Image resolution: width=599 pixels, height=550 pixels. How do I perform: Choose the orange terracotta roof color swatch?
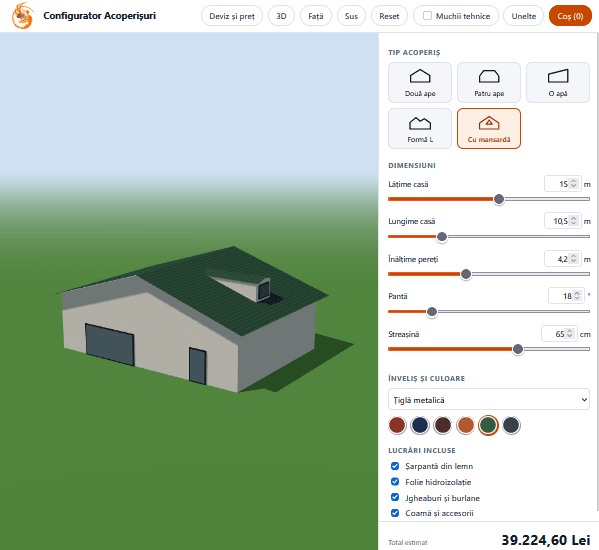tap(465, 425)
